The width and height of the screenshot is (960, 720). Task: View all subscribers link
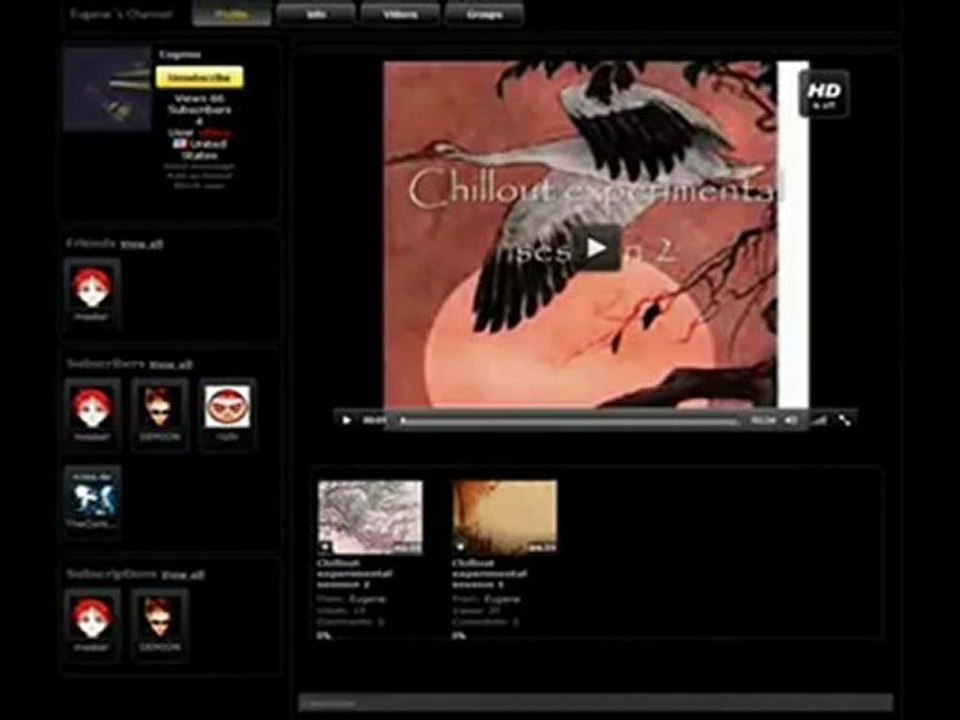click(171, 365)
